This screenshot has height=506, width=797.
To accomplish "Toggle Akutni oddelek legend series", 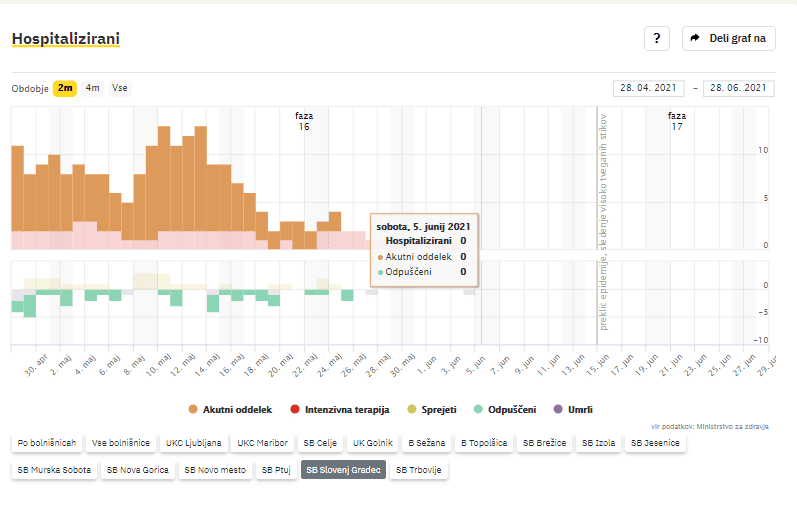I will tap(231, 410).
